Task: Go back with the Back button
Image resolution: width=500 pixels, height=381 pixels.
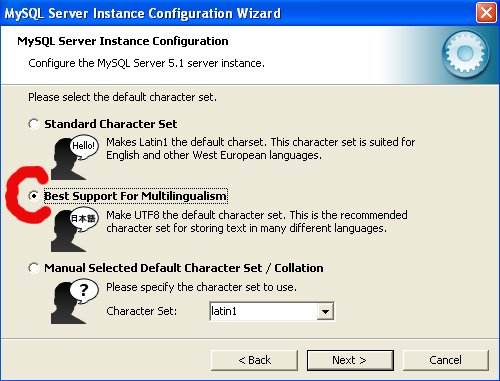Action: click(255, 360)
